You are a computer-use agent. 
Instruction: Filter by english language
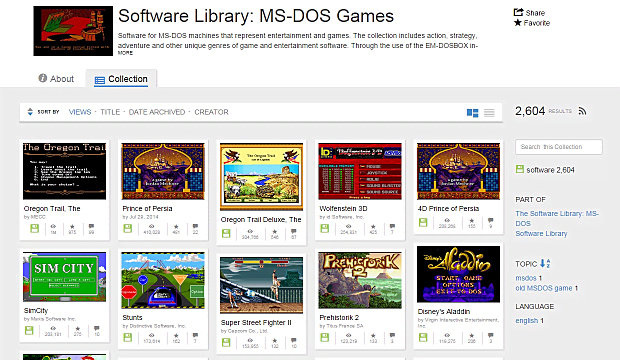[526, 320]
